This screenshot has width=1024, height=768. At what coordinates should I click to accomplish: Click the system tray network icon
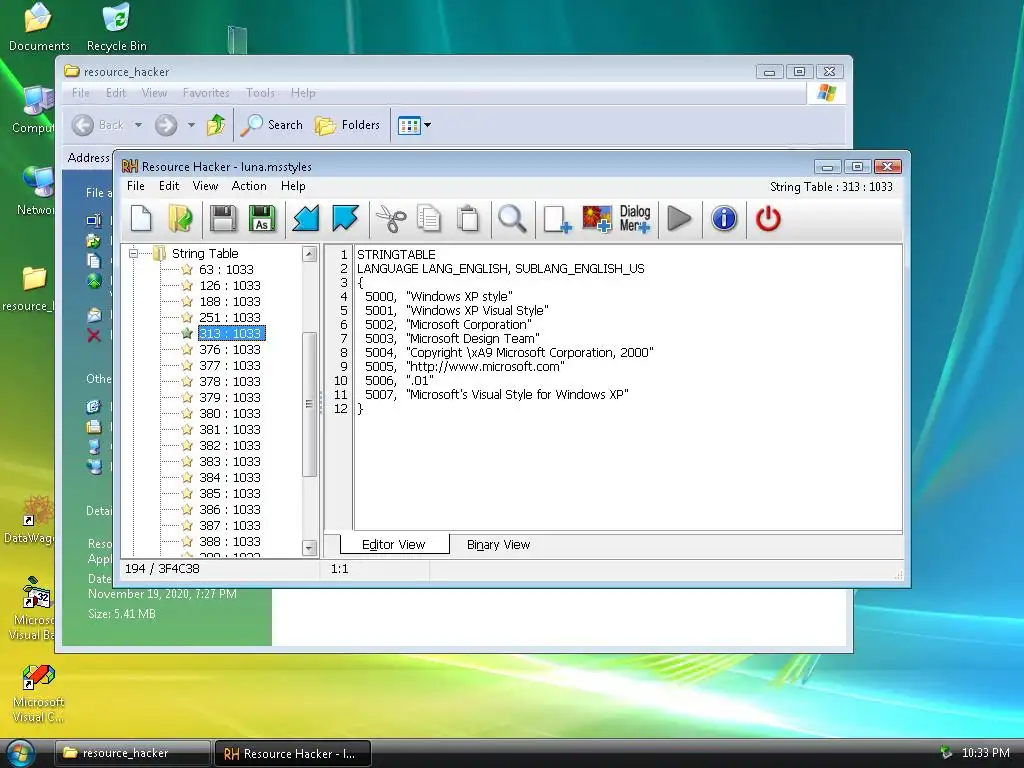(x=945, y=753)
